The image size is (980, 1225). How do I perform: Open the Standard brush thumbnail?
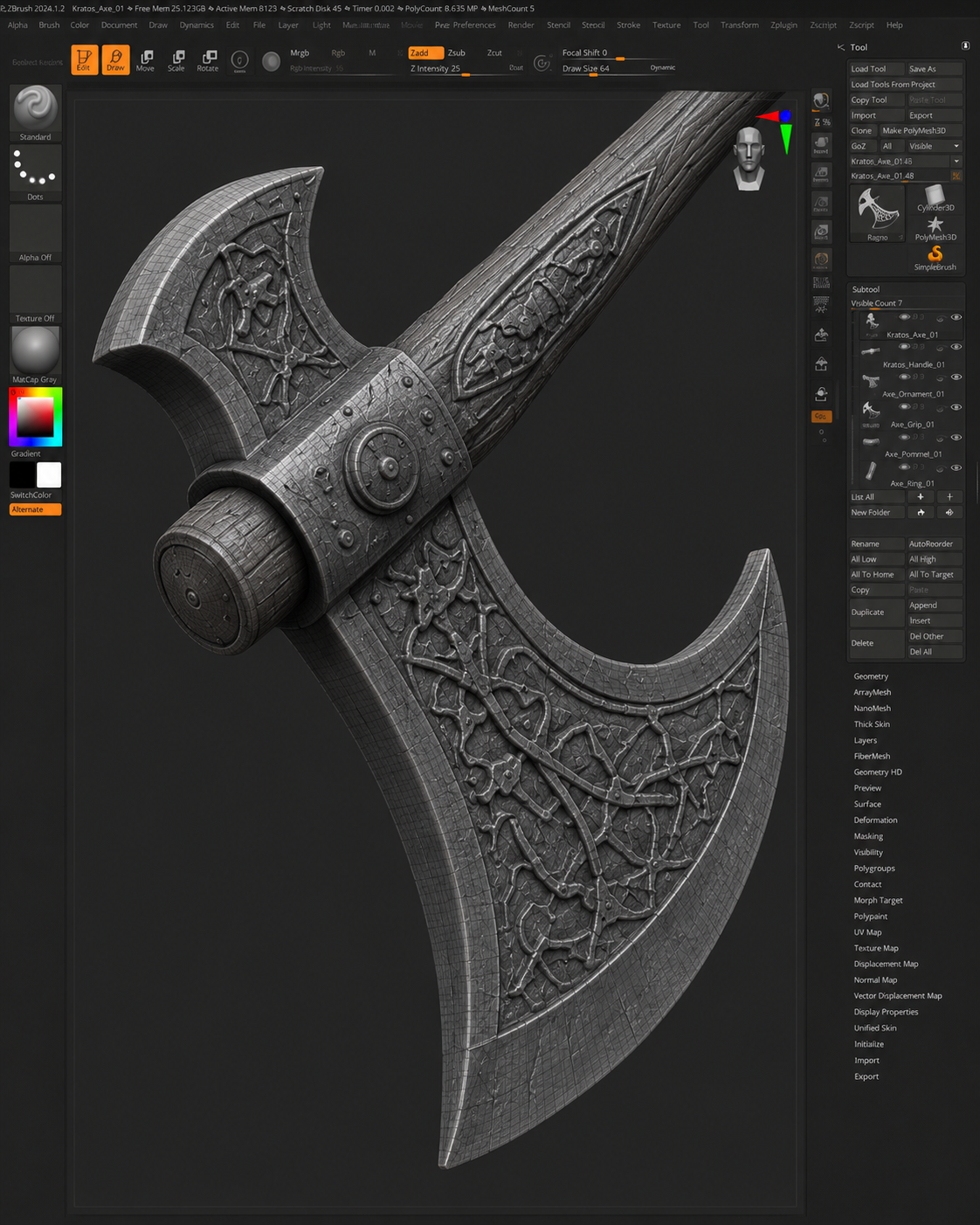coord(36,109)
